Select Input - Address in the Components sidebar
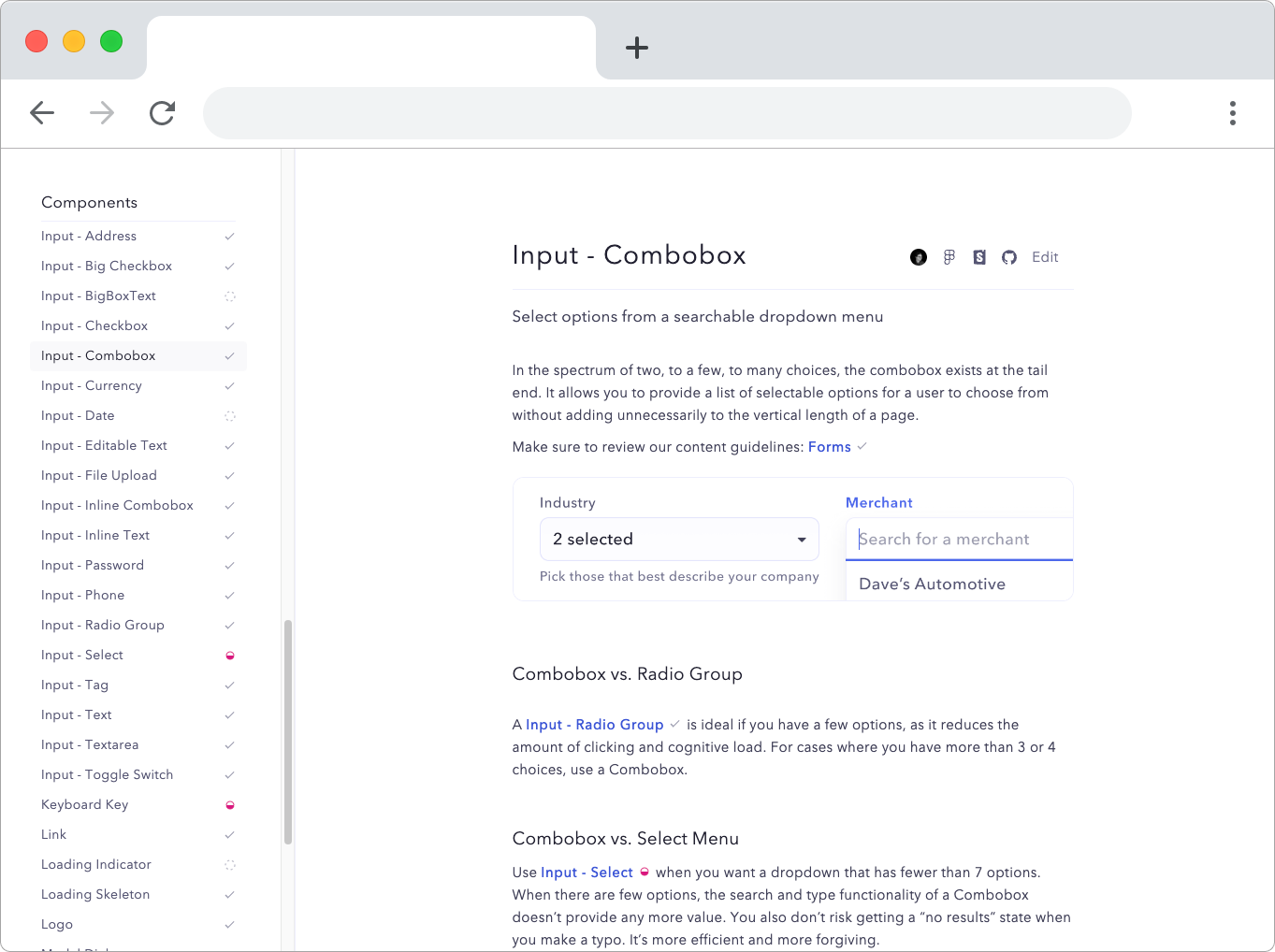The height and width of the screenshot is (952, 1275). point(89,236)
